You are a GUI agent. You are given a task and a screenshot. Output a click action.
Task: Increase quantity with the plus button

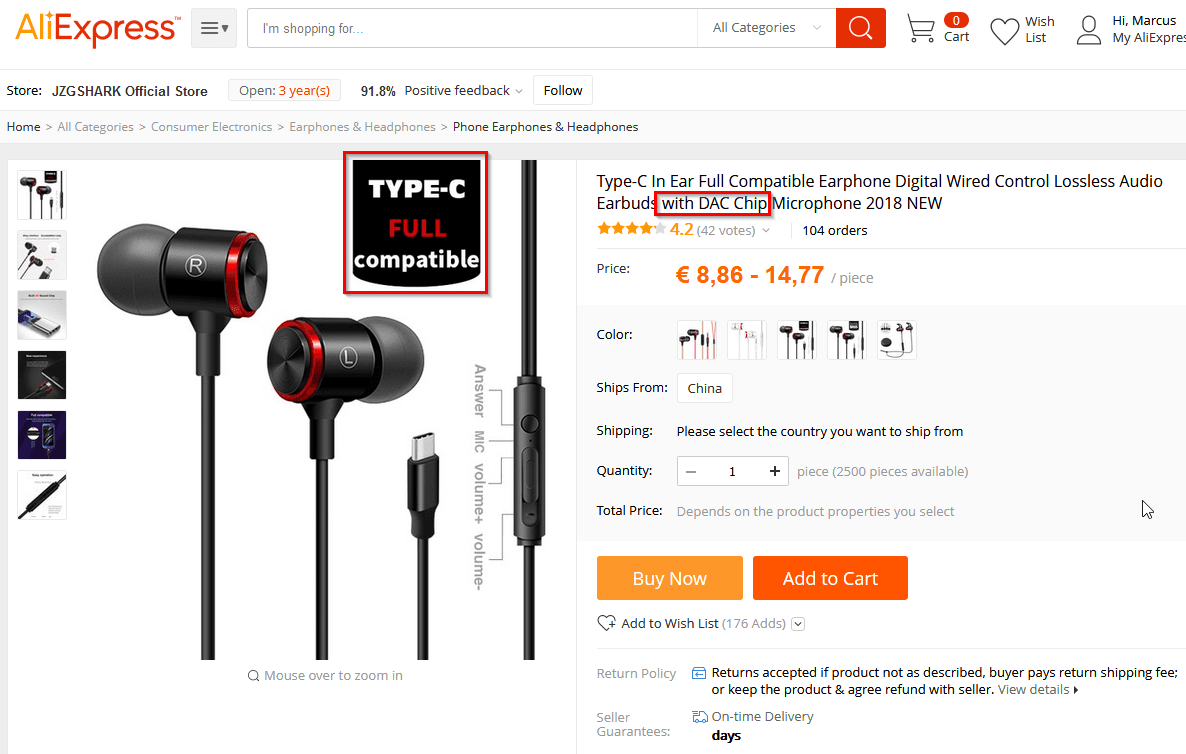point(775,471)
